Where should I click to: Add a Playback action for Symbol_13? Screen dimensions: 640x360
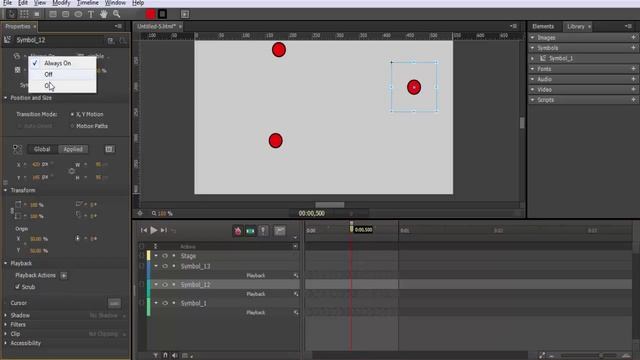[x=296, y=276]
